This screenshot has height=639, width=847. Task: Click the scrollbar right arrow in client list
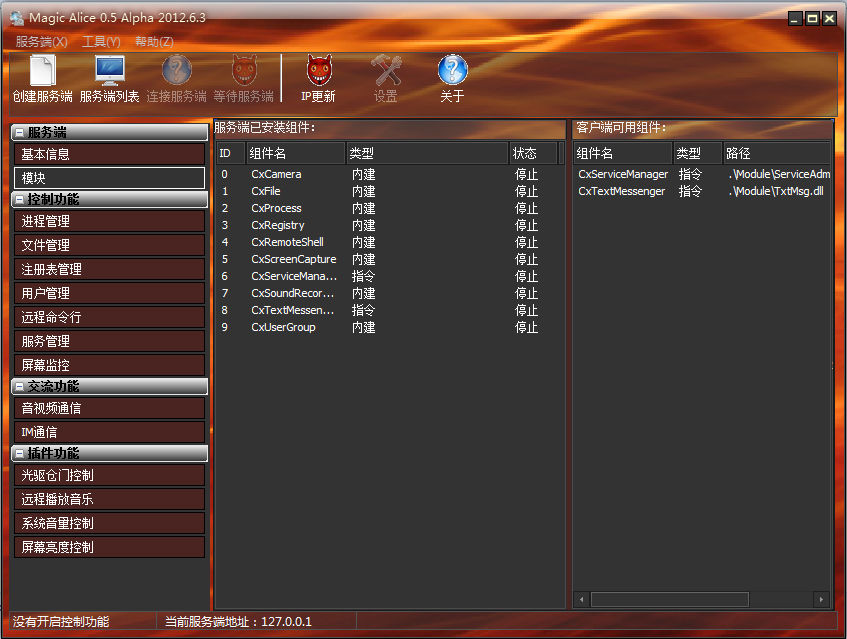[x=821, y=599]
